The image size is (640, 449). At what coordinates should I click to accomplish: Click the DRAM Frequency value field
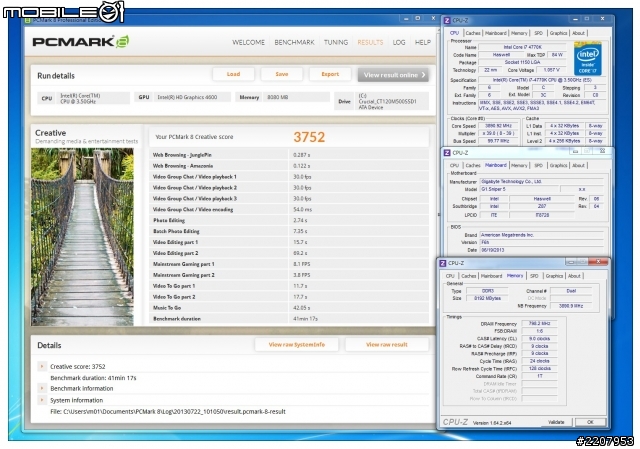[x=540, y=323]
